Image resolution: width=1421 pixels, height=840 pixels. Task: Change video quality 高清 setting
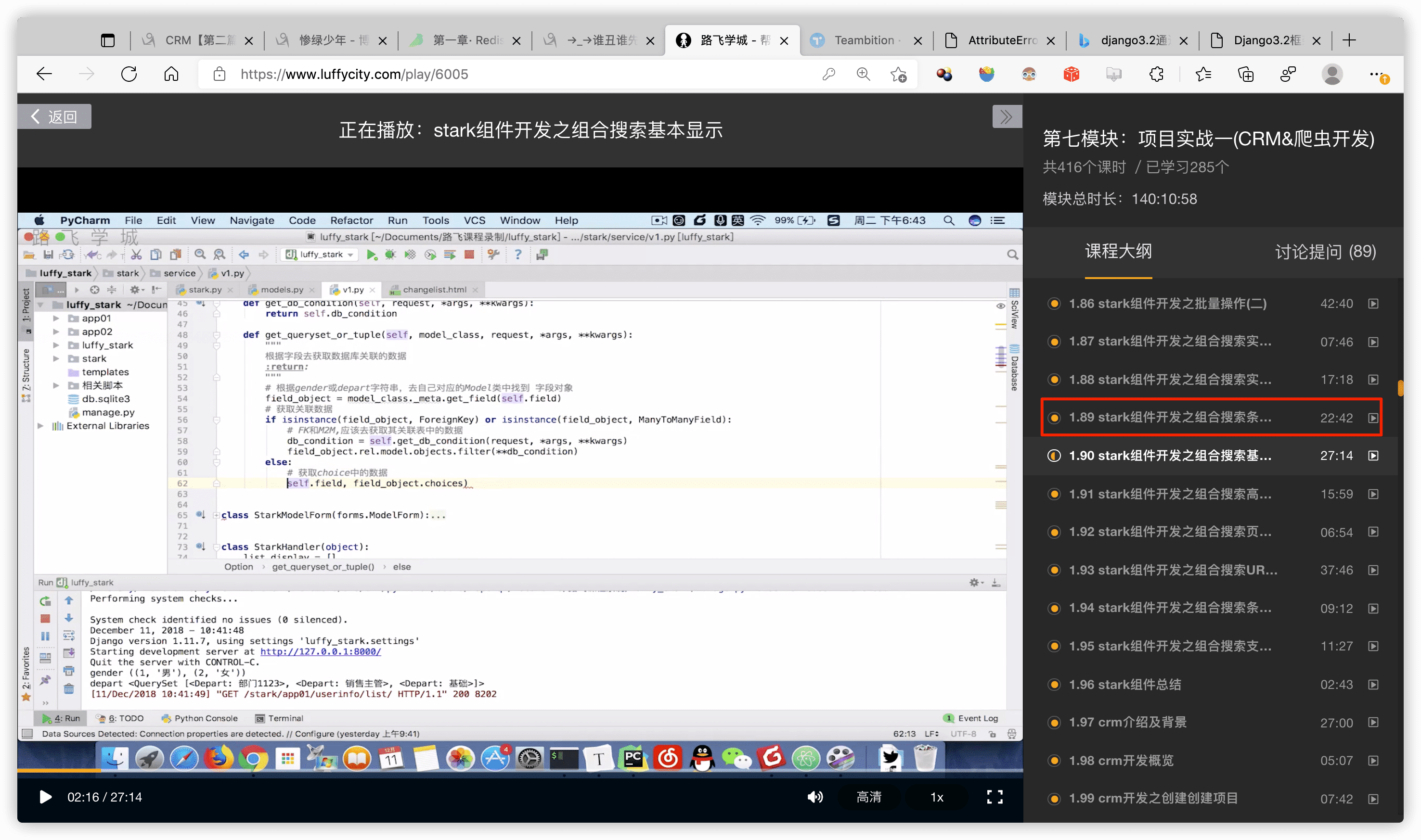pos(868,797)
